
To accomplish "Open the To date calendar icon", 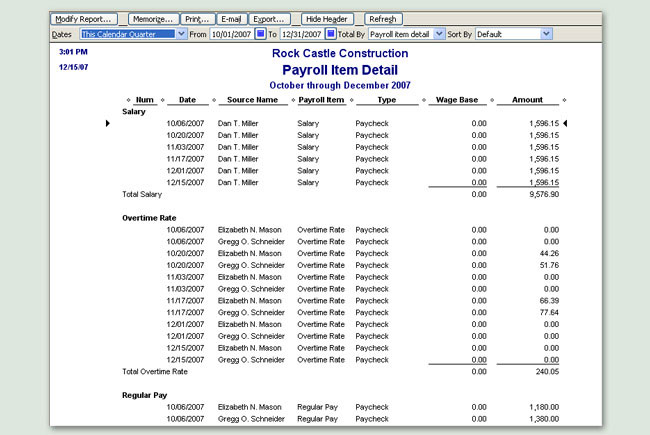I will (x=331, y=34).
